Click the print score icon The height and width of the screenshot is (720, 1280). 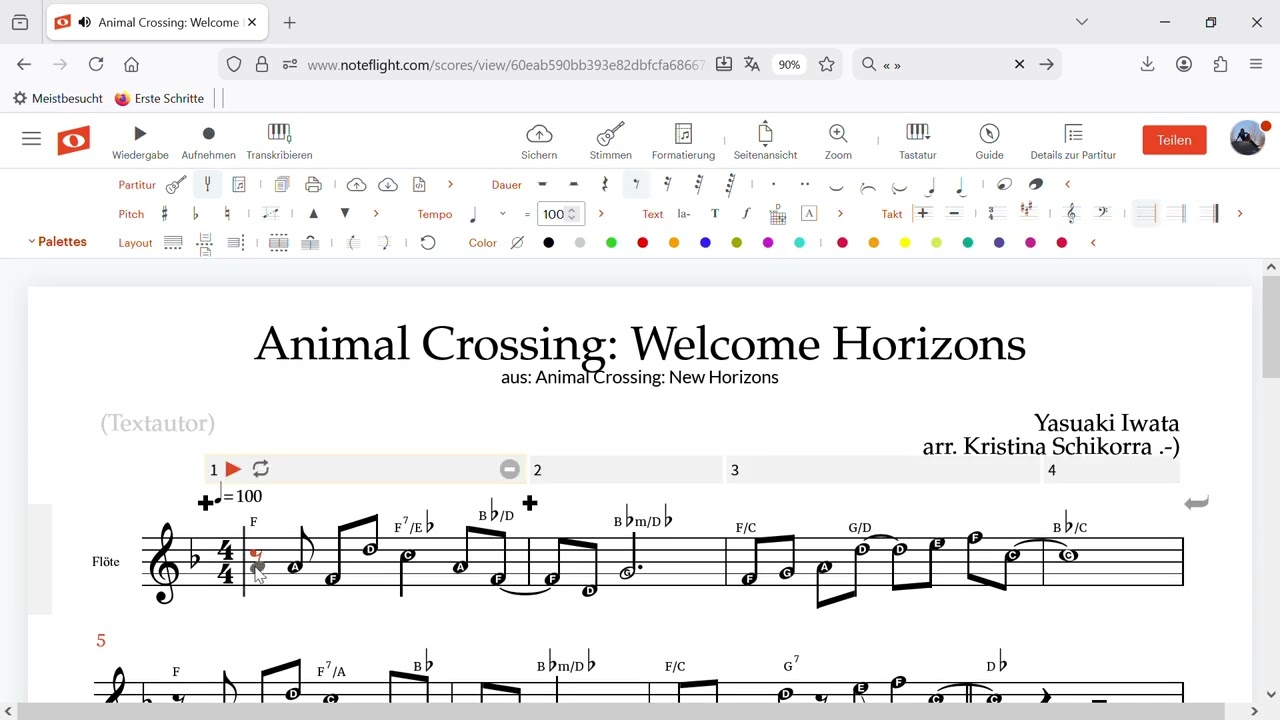tap(313, 185)
